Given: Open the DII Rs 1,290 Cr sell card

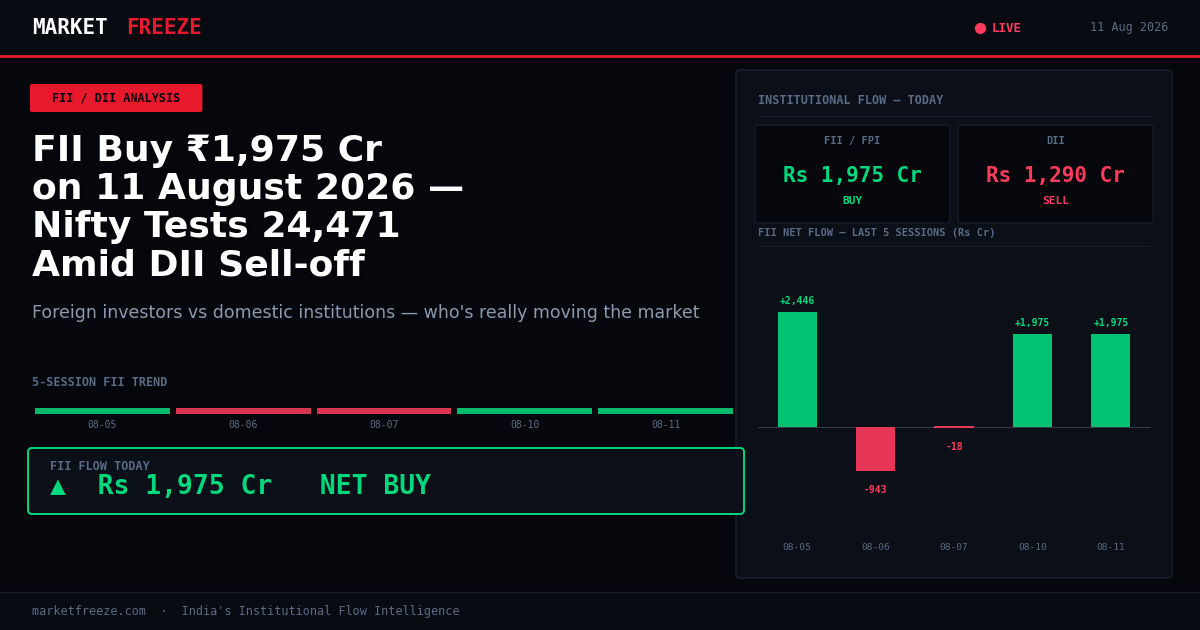Looking at the screenshot, I should click(1055, 173).
